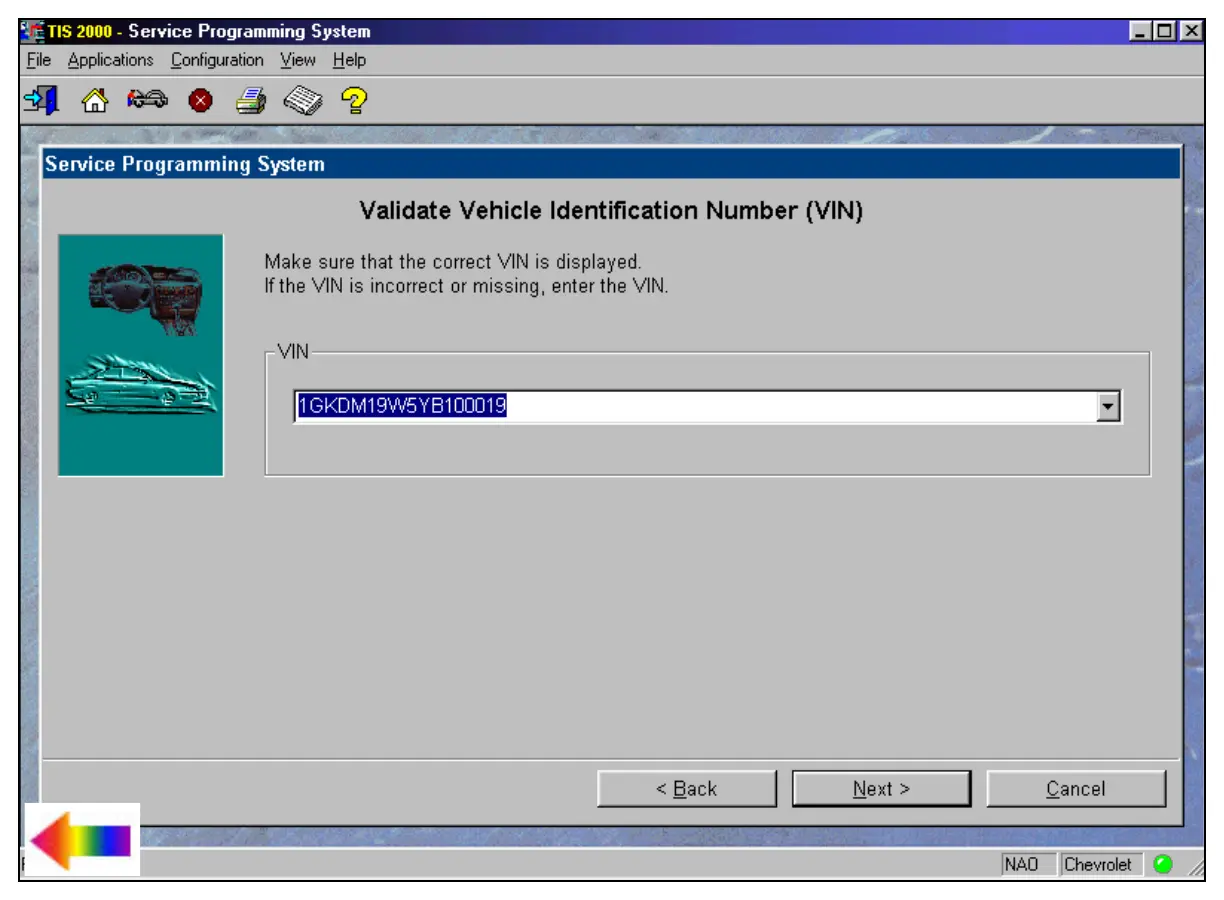This screenshot has width=1224, height=900.
Task: Click the Next button
Action: (x=881, y=789)
